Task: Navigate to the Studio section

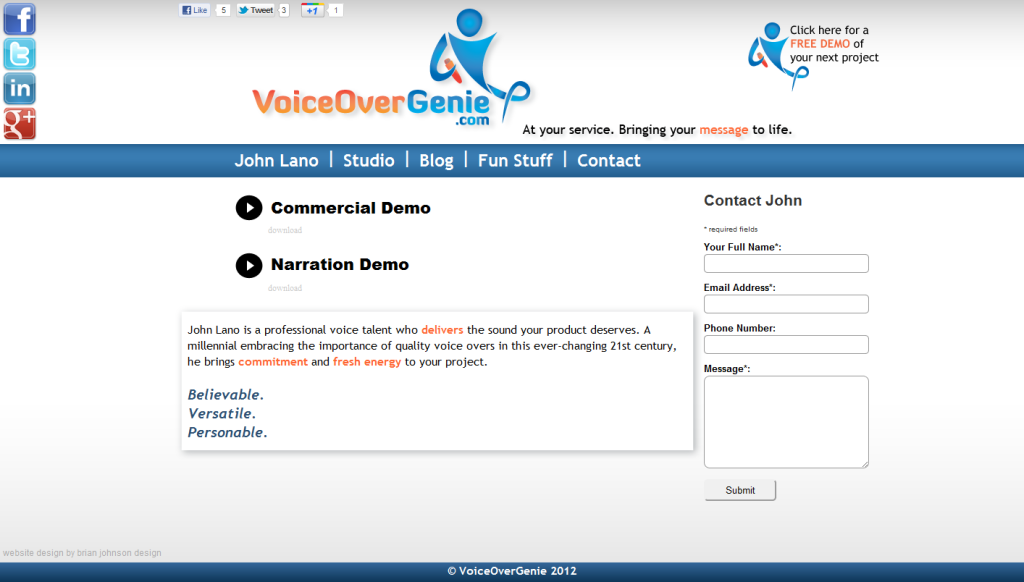Action: (368, 160)
